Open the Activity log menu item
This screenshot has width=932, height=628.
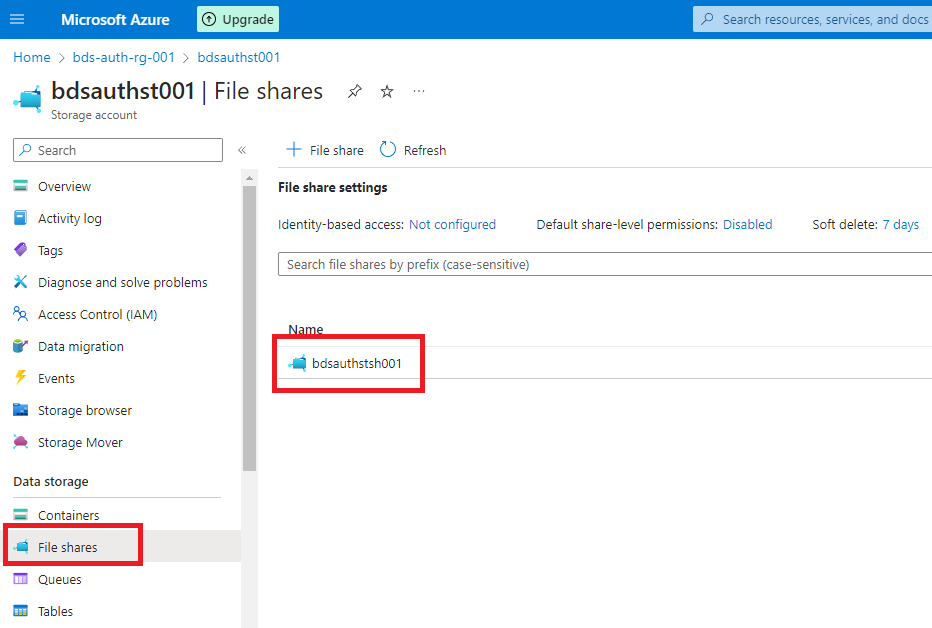pyautogui.click(x=70, y=219)
